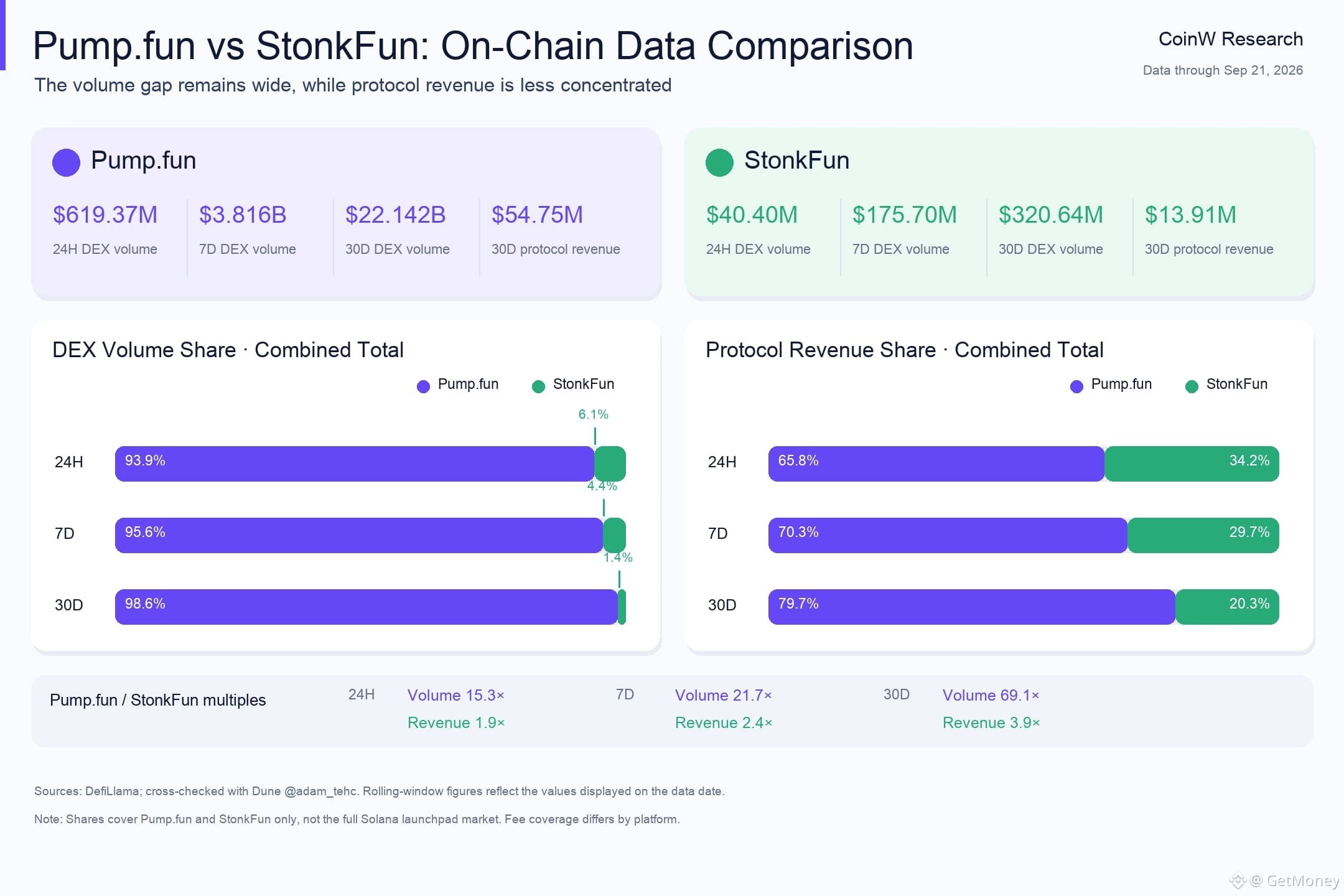
Task: Click the $619.37M 24H DEX volume figure
Action: coord(105,215)
